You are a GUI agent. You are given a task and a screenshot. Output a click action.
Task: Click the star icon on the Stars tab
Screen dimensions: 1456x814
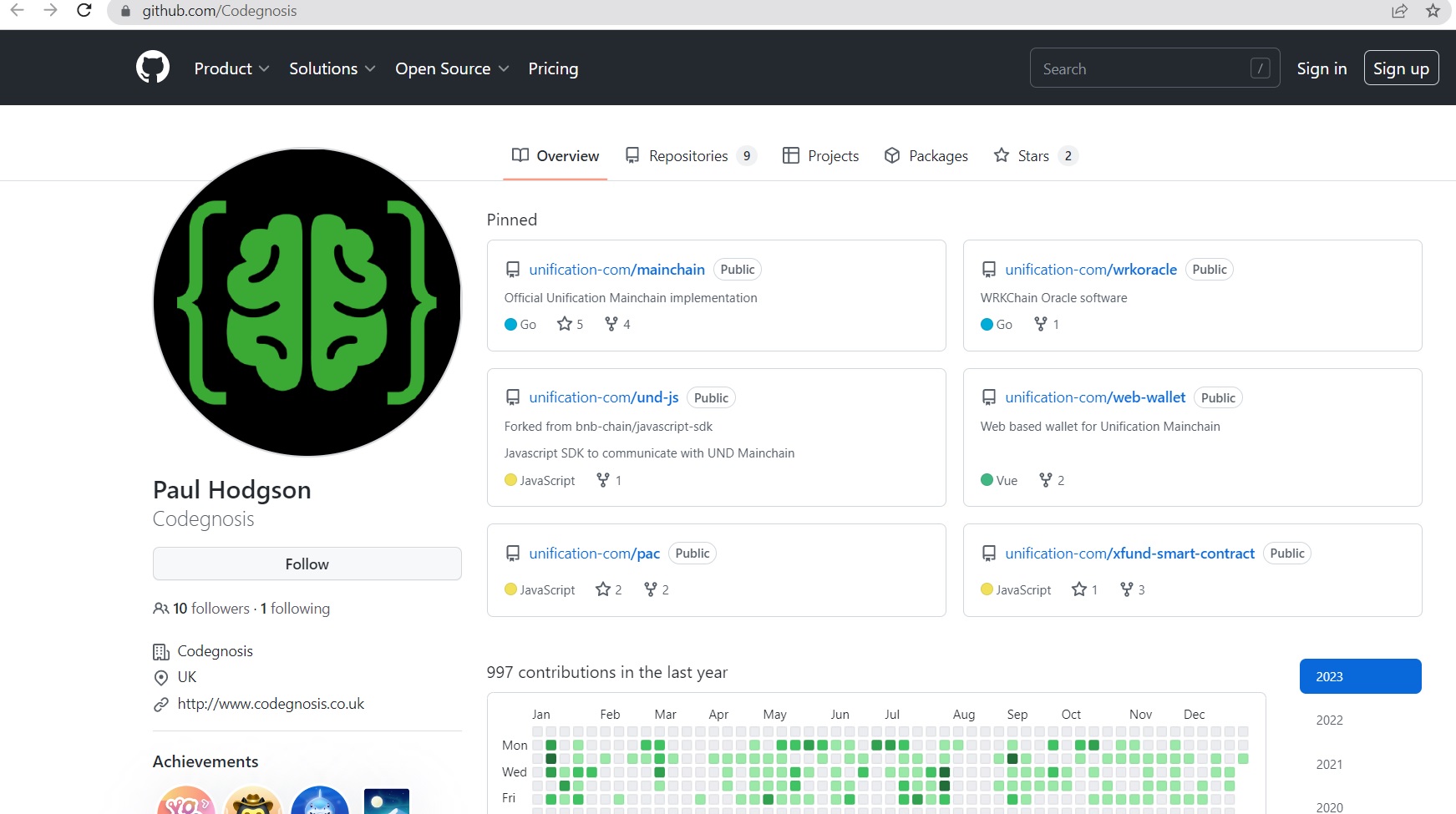click(x=1000, y=155)
